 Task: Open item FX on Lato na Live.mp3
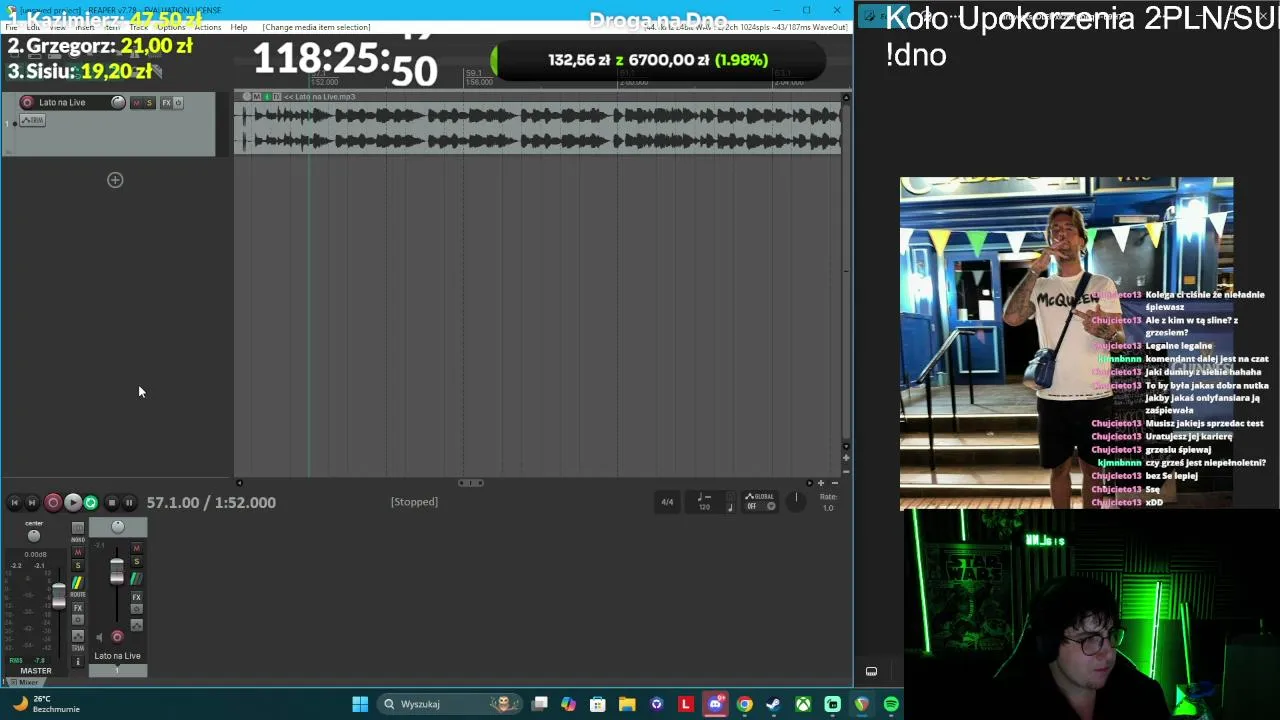pos(277,97)
